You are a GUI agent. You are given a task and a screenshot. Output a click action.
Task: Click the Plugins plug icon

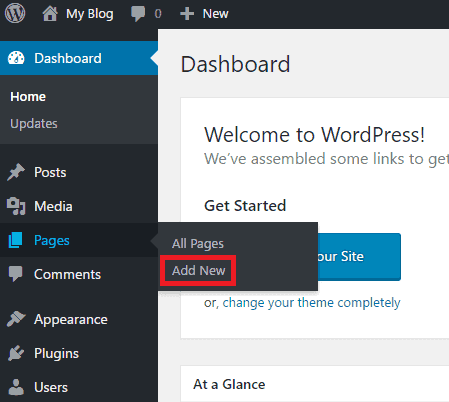tap(16, 353)
